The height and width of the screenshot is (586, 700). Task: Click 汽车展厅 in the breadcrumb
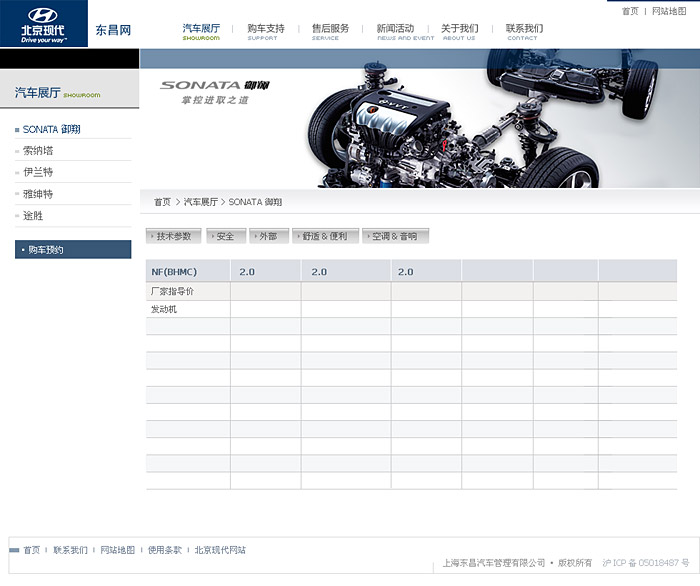pos(200,202)
